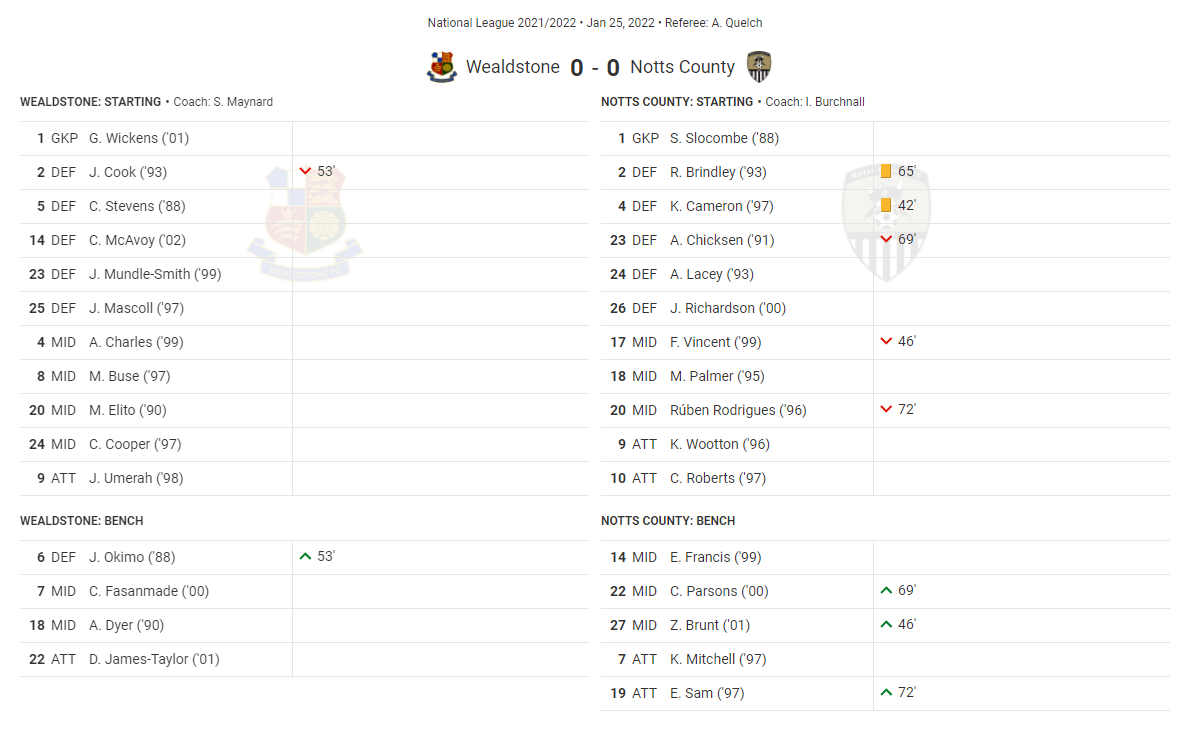
Task: Select player G. Wickens in lineup
Action: click(x=139, y=138)
